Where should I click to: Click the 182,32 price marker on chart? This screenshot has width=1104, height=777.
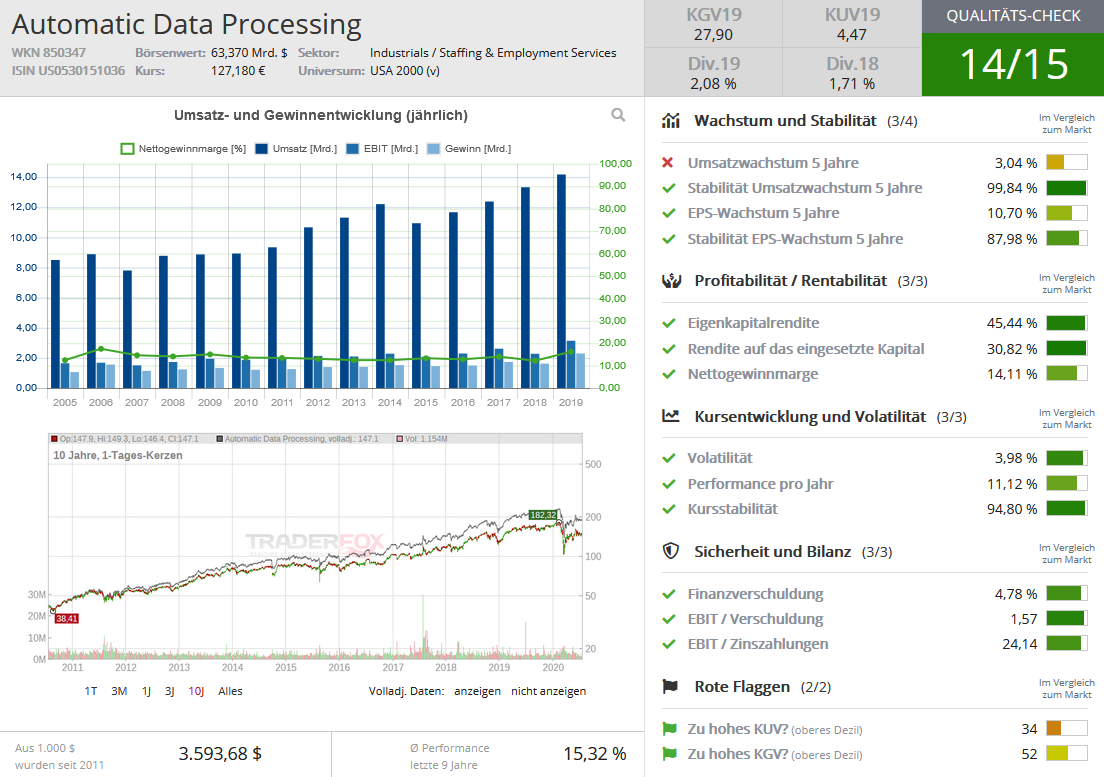click(x=543, y=515)
